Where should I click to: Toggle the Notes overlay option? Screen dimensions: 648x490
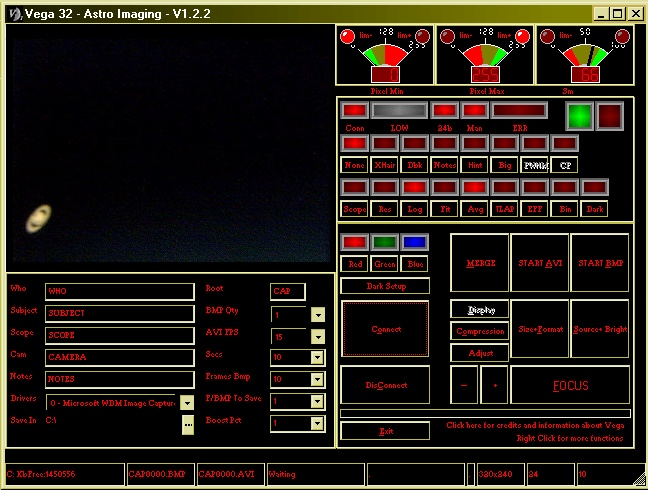click(x=445, y=165)
